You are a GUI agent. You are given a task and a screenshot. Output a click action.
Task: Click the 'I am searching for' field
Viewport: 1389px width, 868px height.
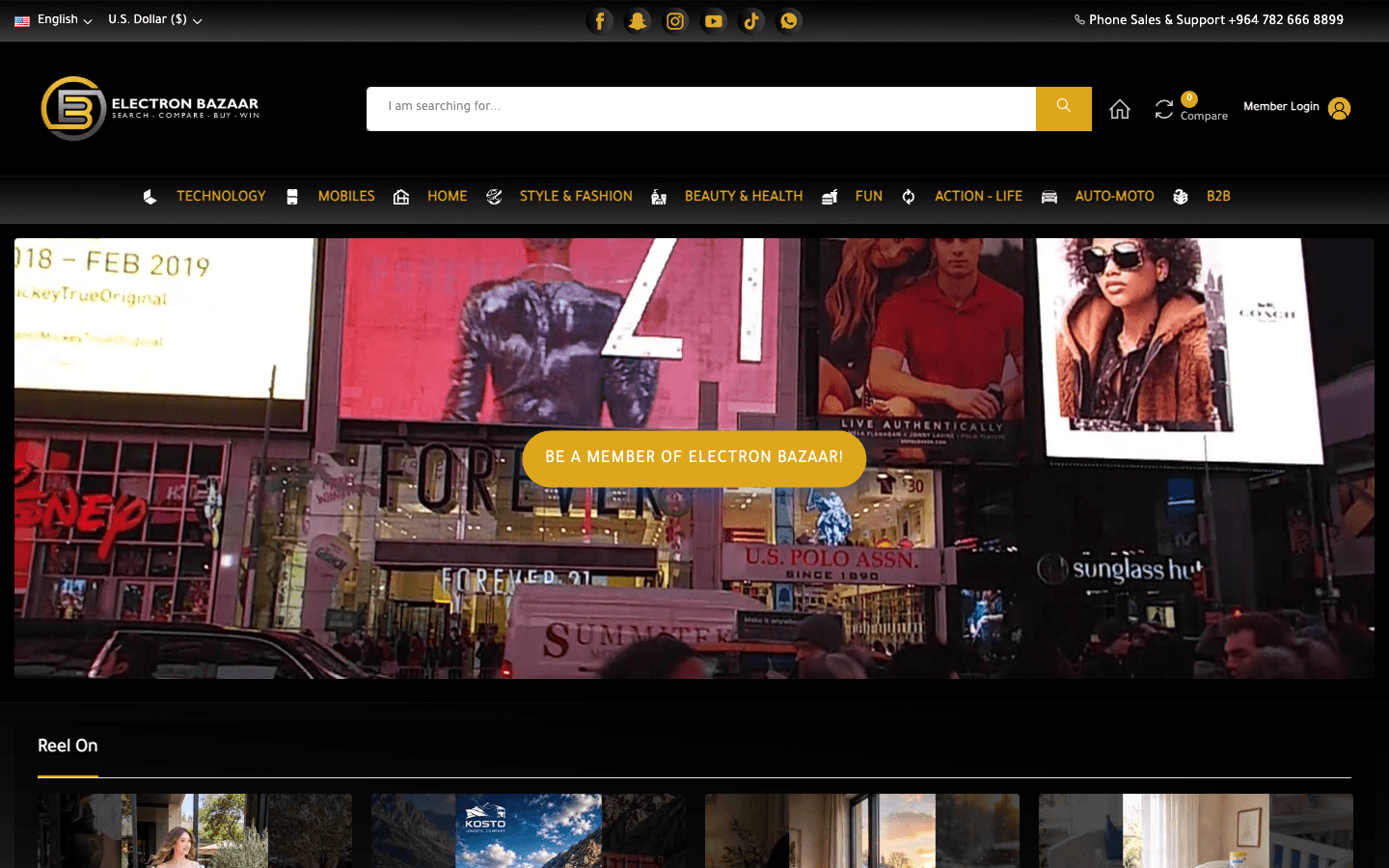pyautogui.click(x=701, y=108)
